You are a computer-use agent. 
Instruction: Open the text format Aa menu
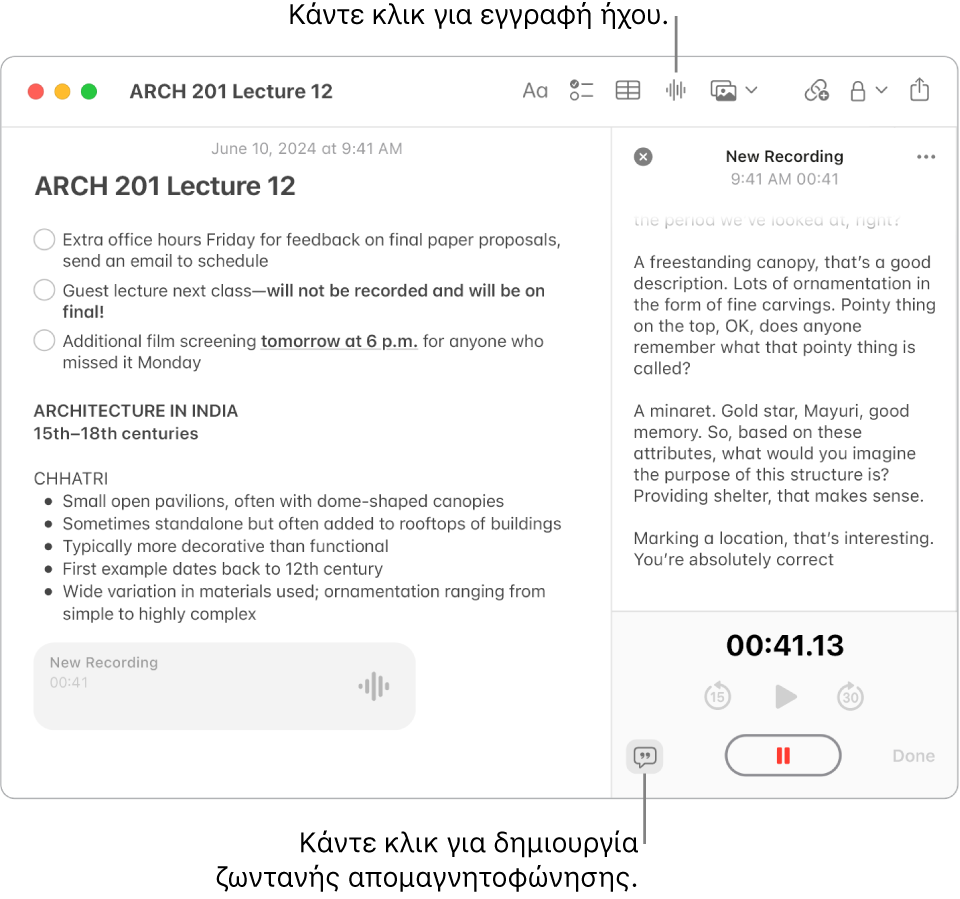coord(534,91)
